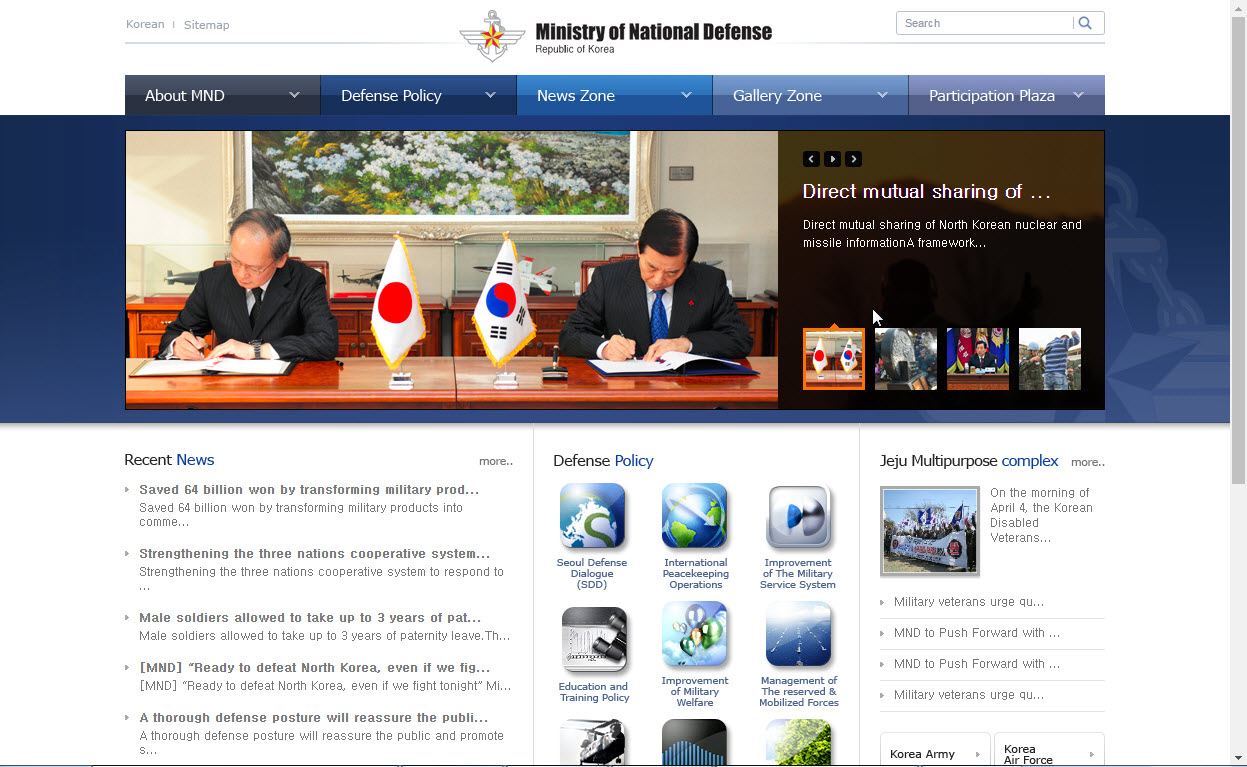
Task: Advance to next slide in banner
Action: [x=853, y=159]
